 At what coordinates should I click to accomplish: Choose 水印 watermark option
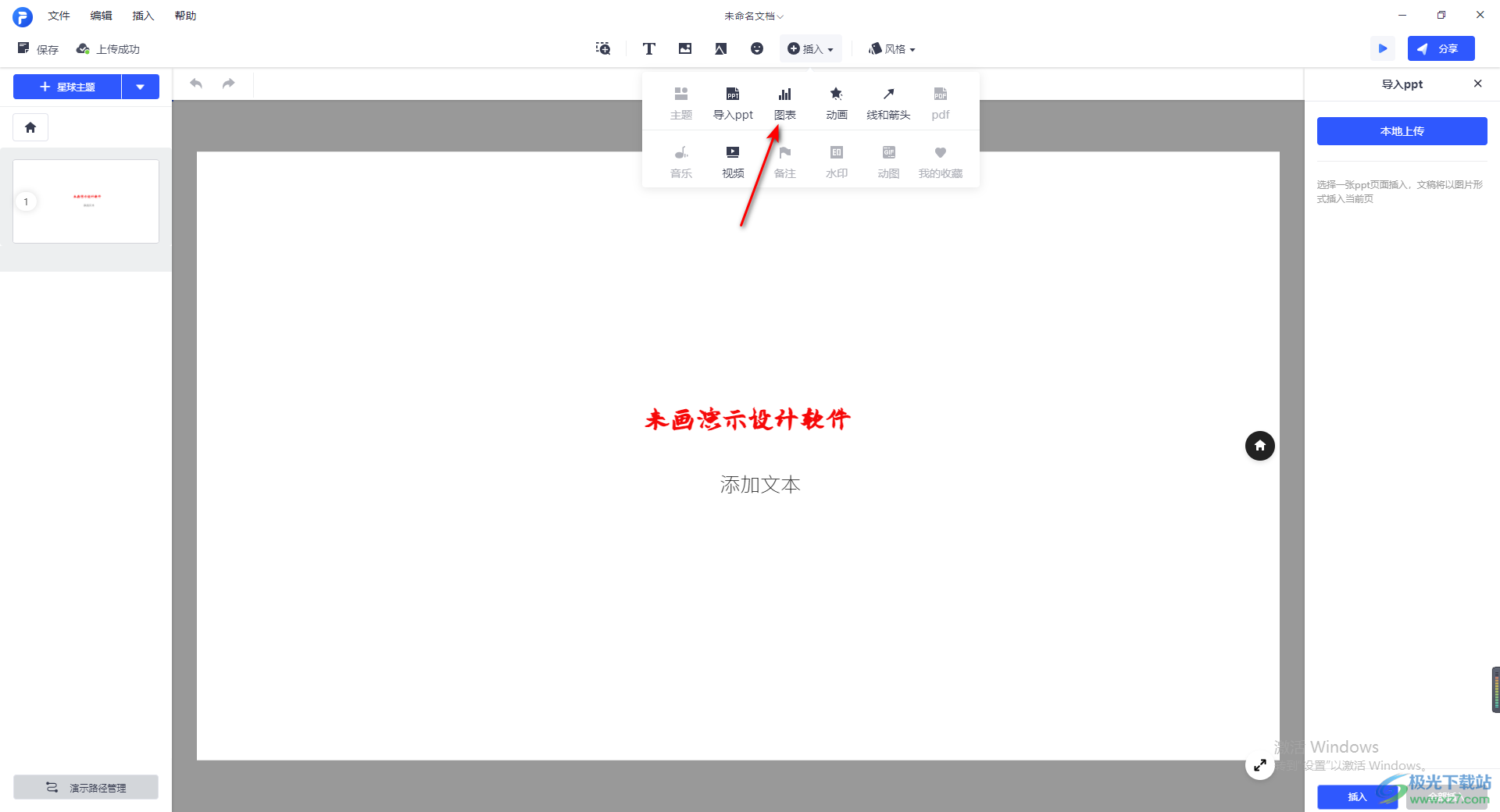tap(837, 162)
